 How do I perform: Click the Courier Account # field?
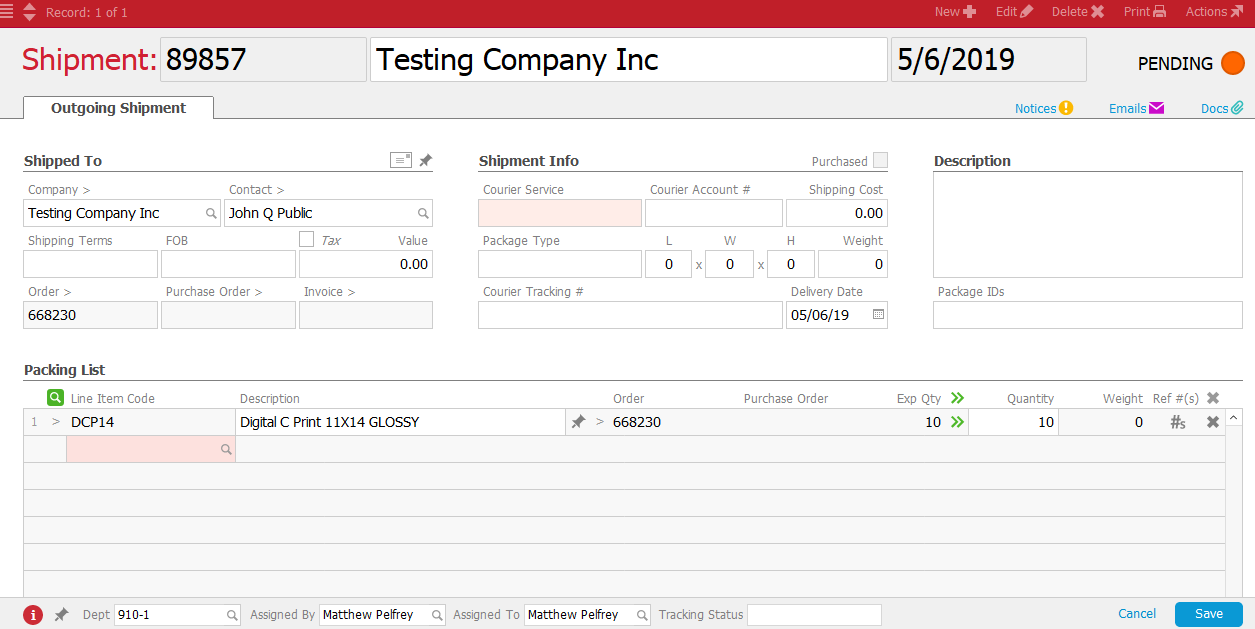[x=714, y=213]
